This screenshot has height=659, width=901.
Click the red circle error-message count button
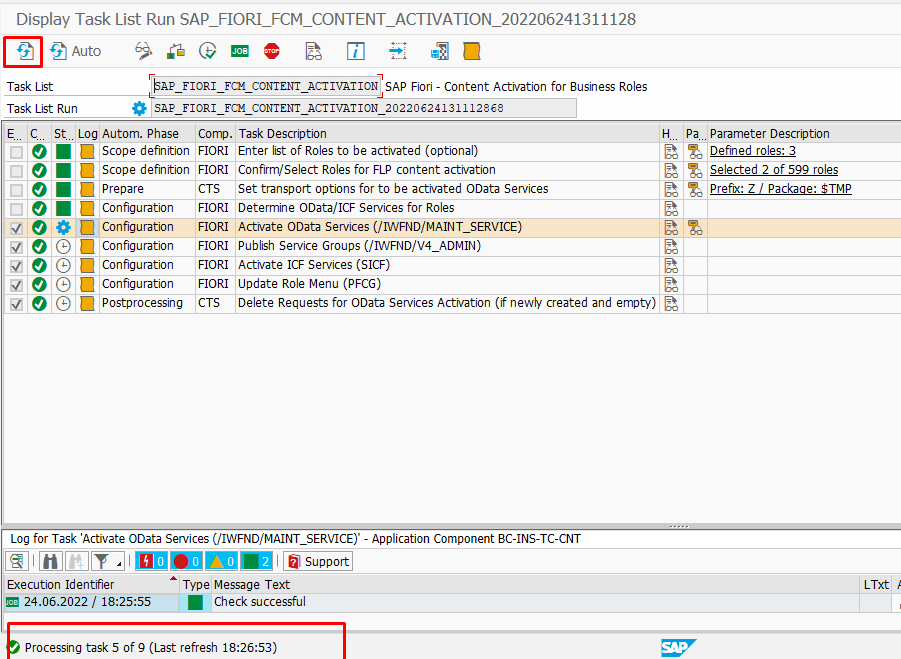(187, 561)
